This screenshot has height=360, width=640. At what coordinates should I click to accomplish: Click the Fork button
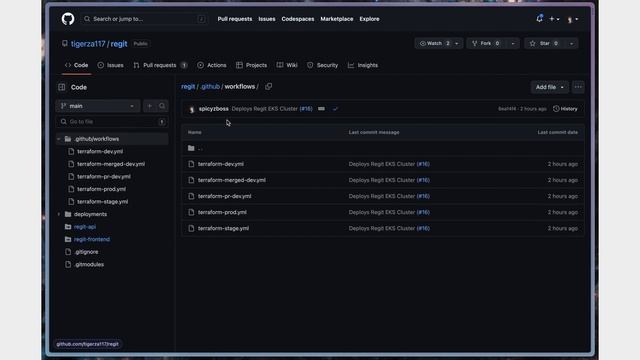pyautogui.click(x=486, y=43)
